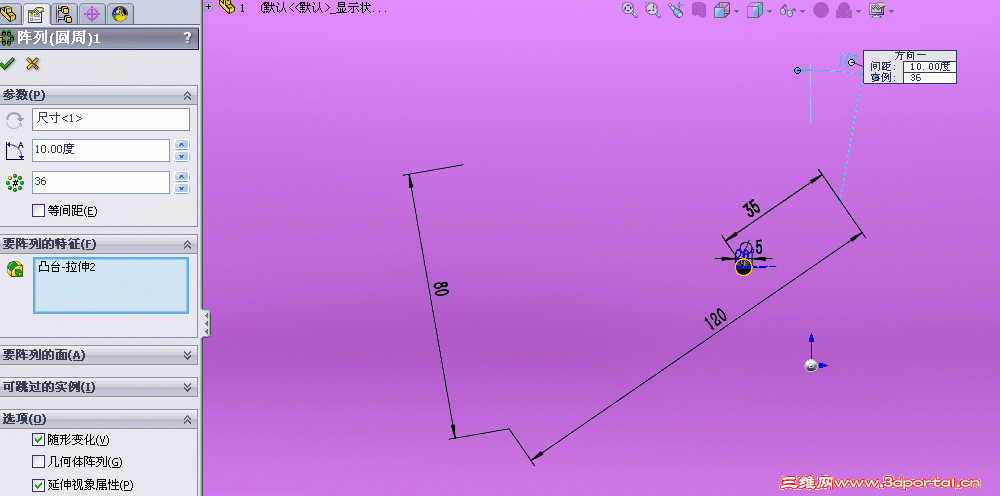1000x496 pixels.
Task: Click reverse direction icon beside 尺寸<1>
Action: pos(14,120)
